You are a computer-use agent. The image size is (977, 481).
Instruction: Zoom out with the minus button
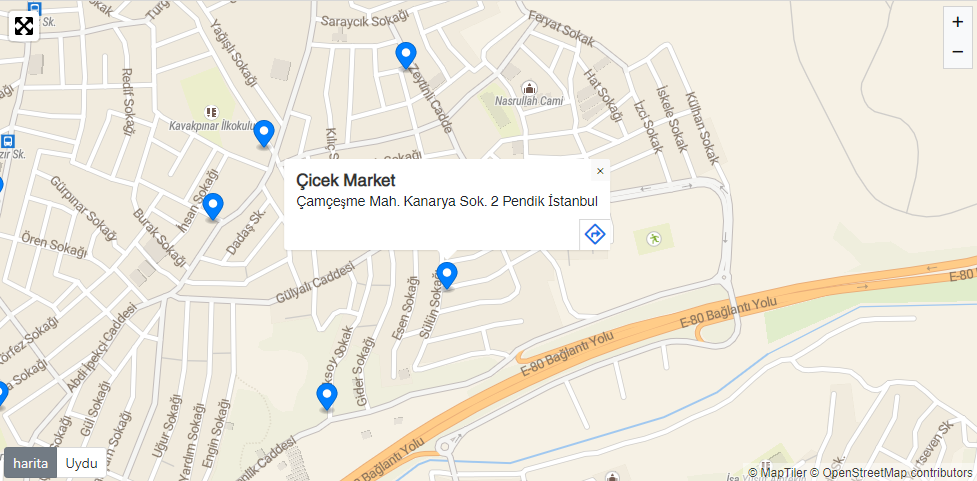[x=958, y=52]
